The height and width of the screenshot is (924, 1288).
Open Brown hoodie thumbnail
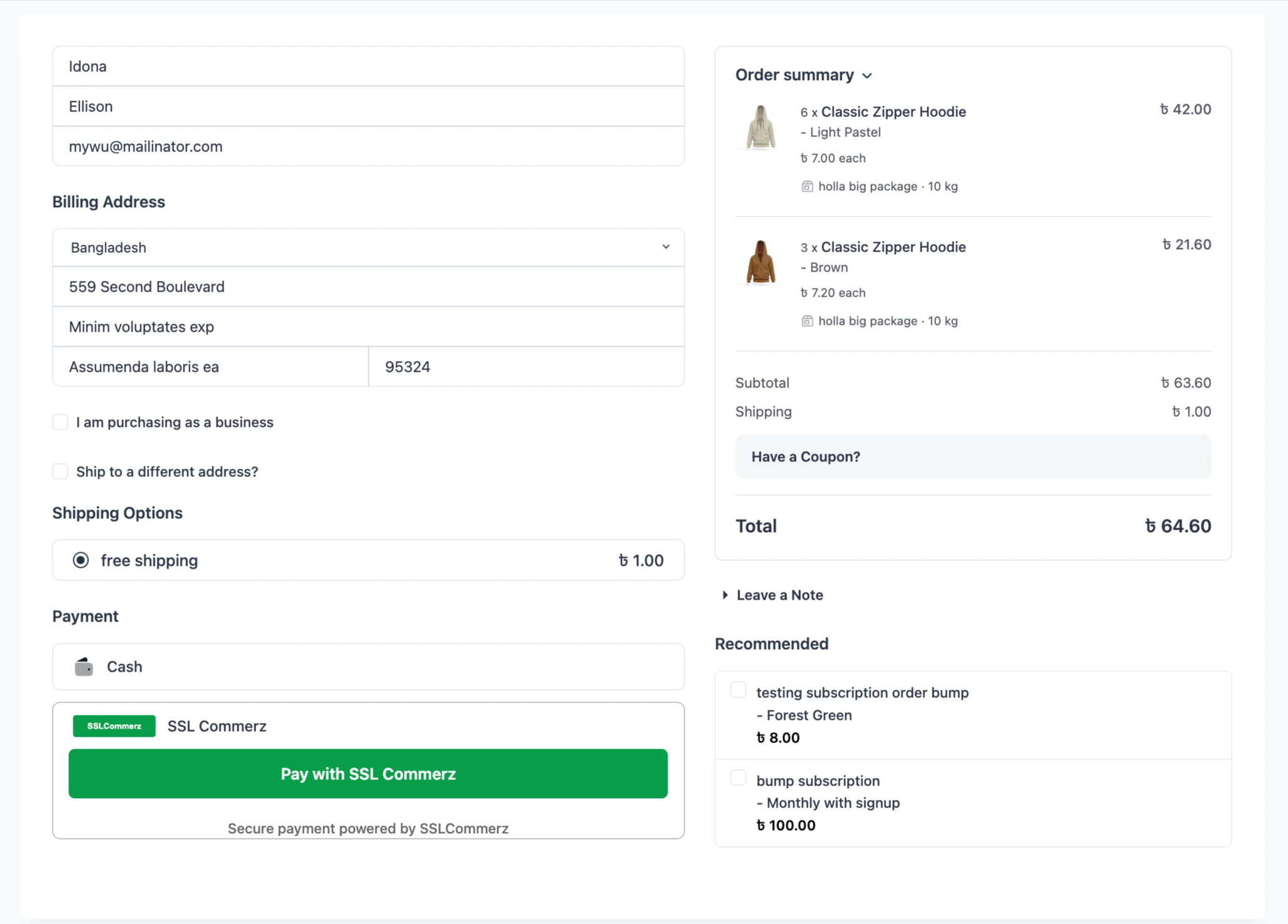point(761,262)
